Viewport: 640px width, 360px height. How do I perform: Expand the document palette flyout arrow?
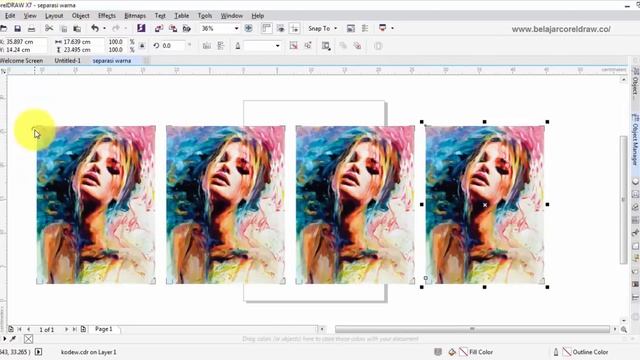[x=4, y=339]
